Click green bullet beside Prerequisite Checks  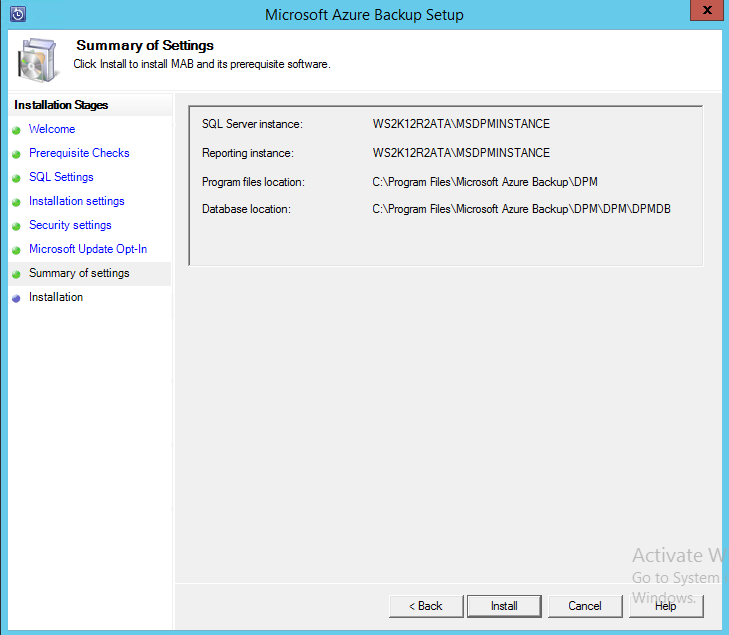pyautogui.click(x=16, y=154)
